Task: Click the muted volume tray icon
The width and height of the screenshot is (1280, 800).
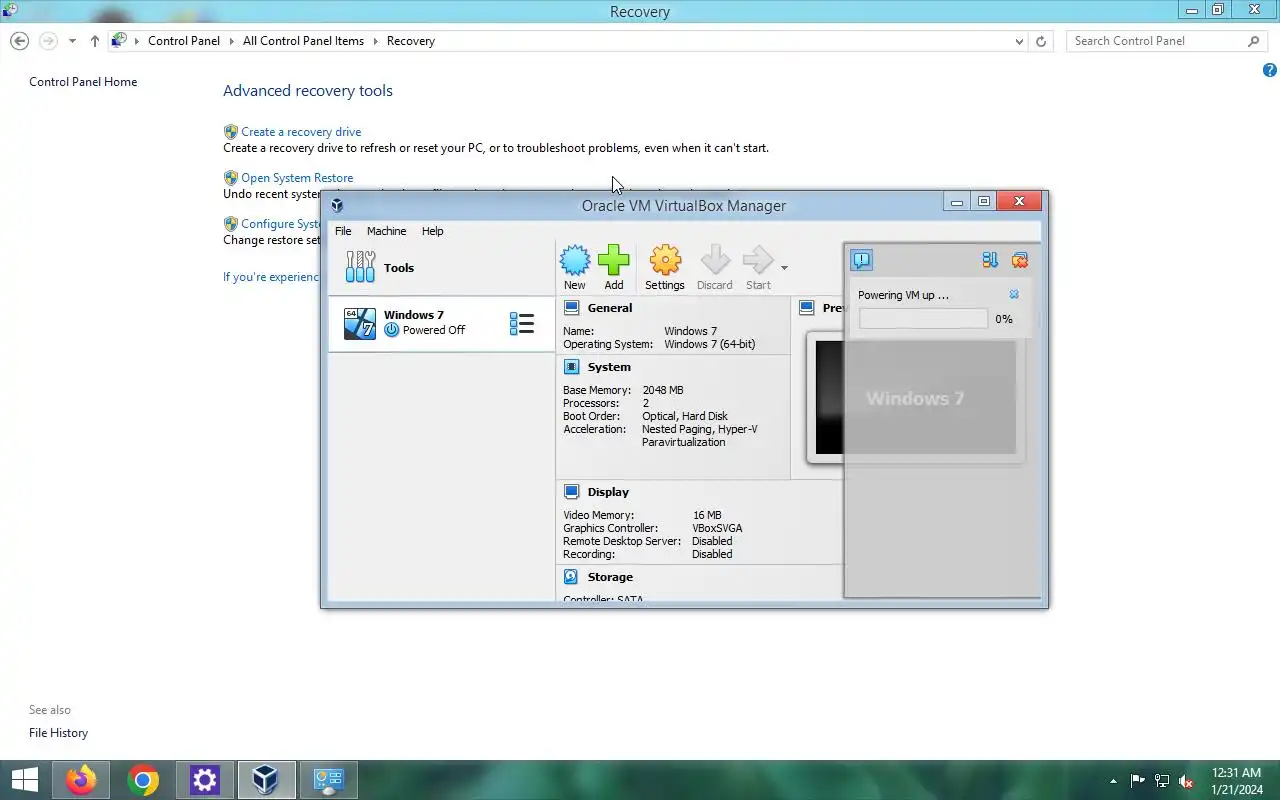Action: (1186, 781)
